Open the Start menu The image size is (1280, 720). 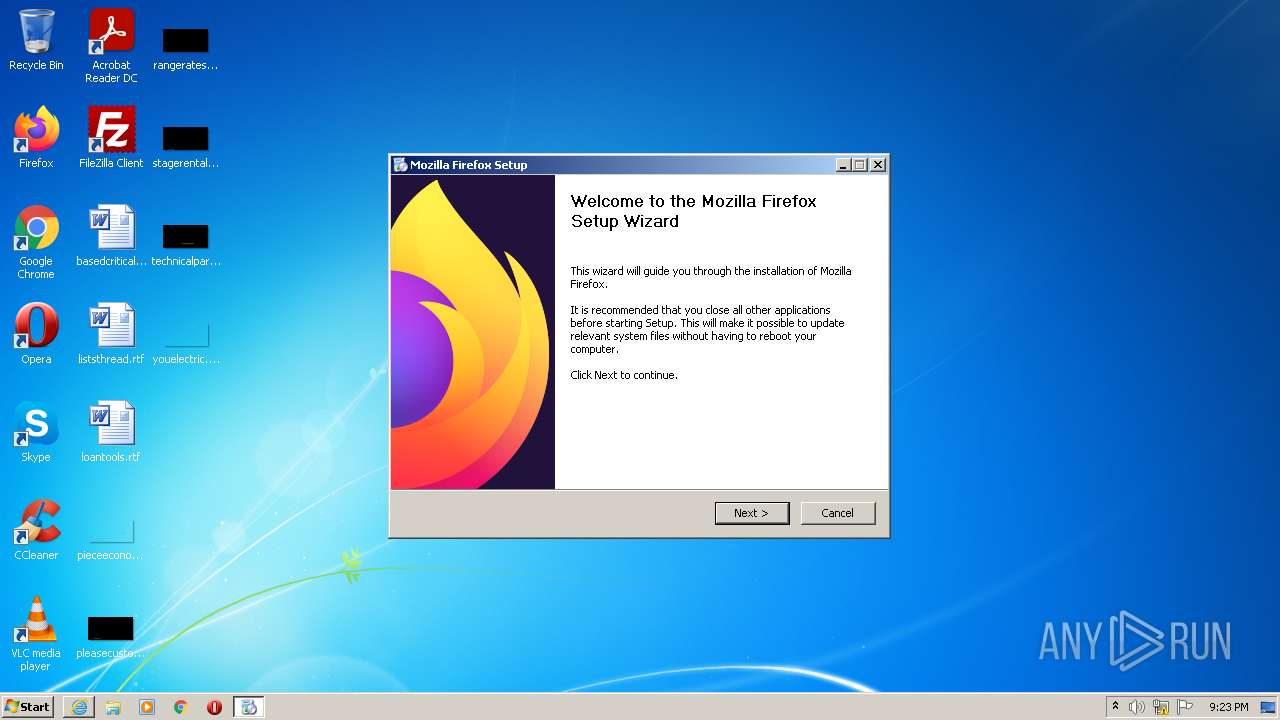coord(28,707)
